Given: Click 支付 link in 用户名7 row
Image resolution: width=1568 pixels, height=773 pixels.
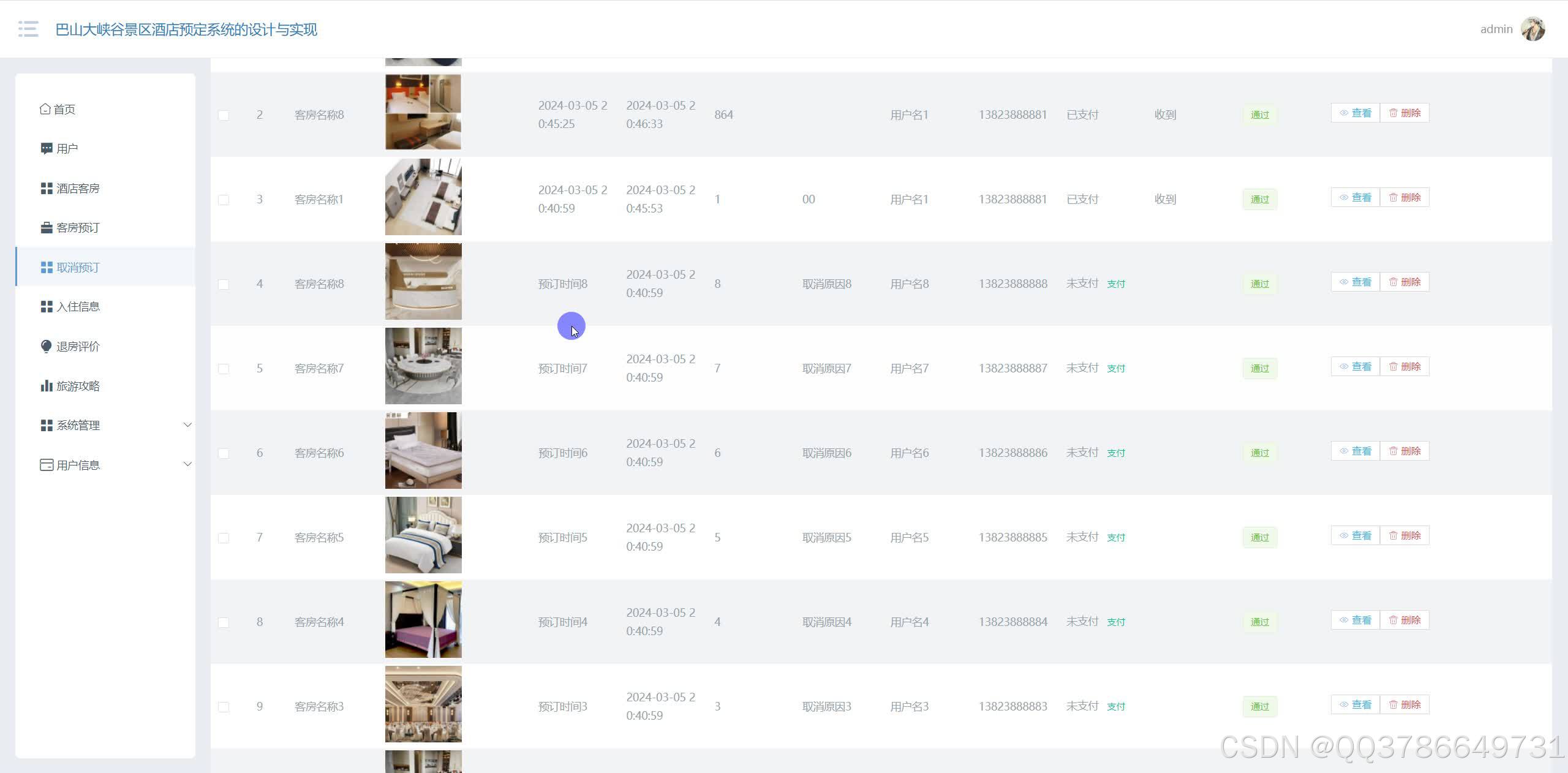Looking at the screenshot, I should click(1116, 369).
